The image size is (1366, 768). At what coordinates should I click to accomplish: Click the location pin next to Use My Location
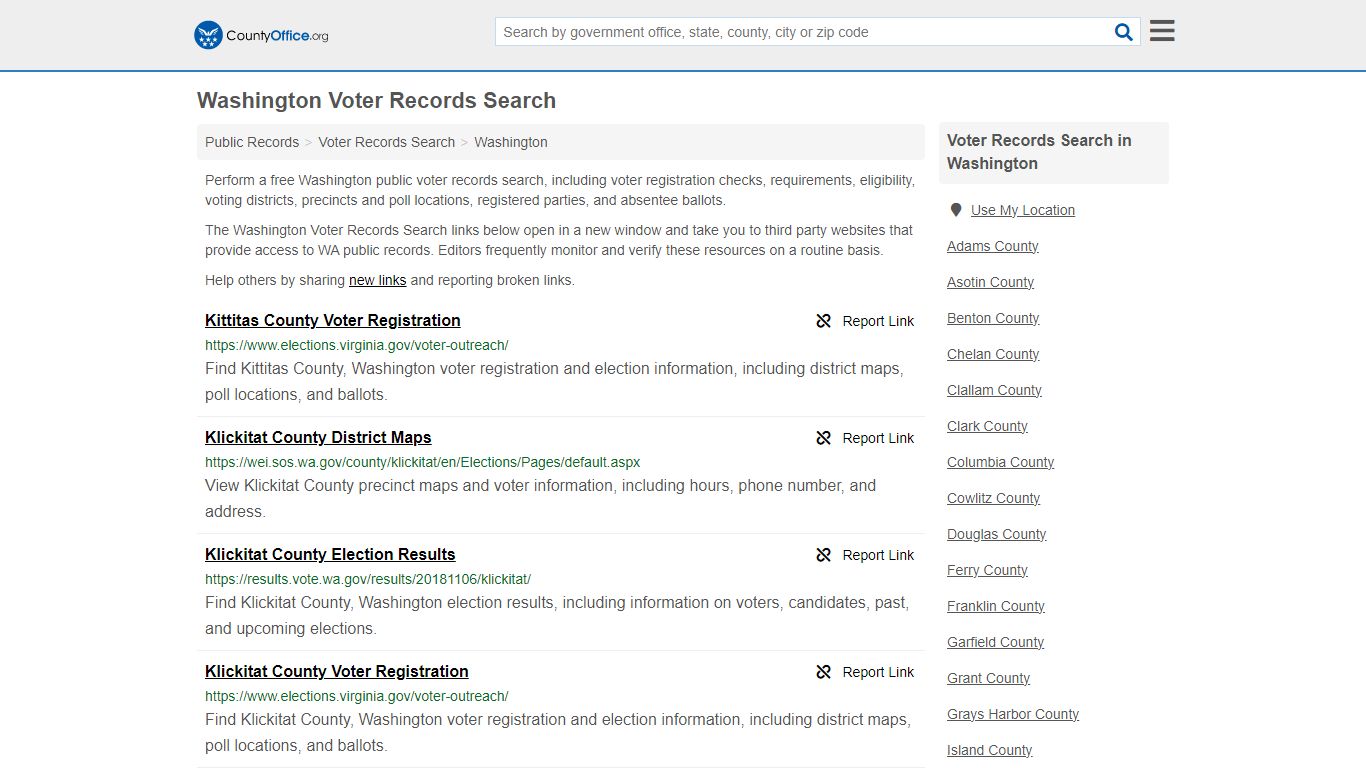pos(955,210)
